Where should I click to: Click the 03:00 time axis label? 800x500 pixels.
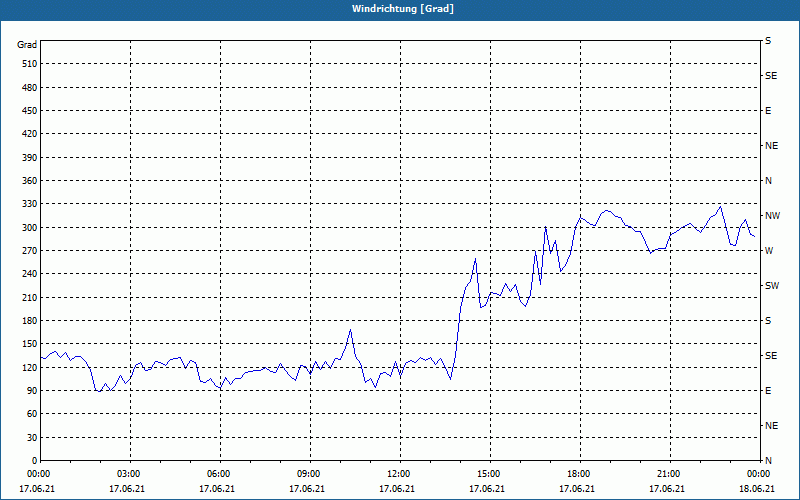129,474
